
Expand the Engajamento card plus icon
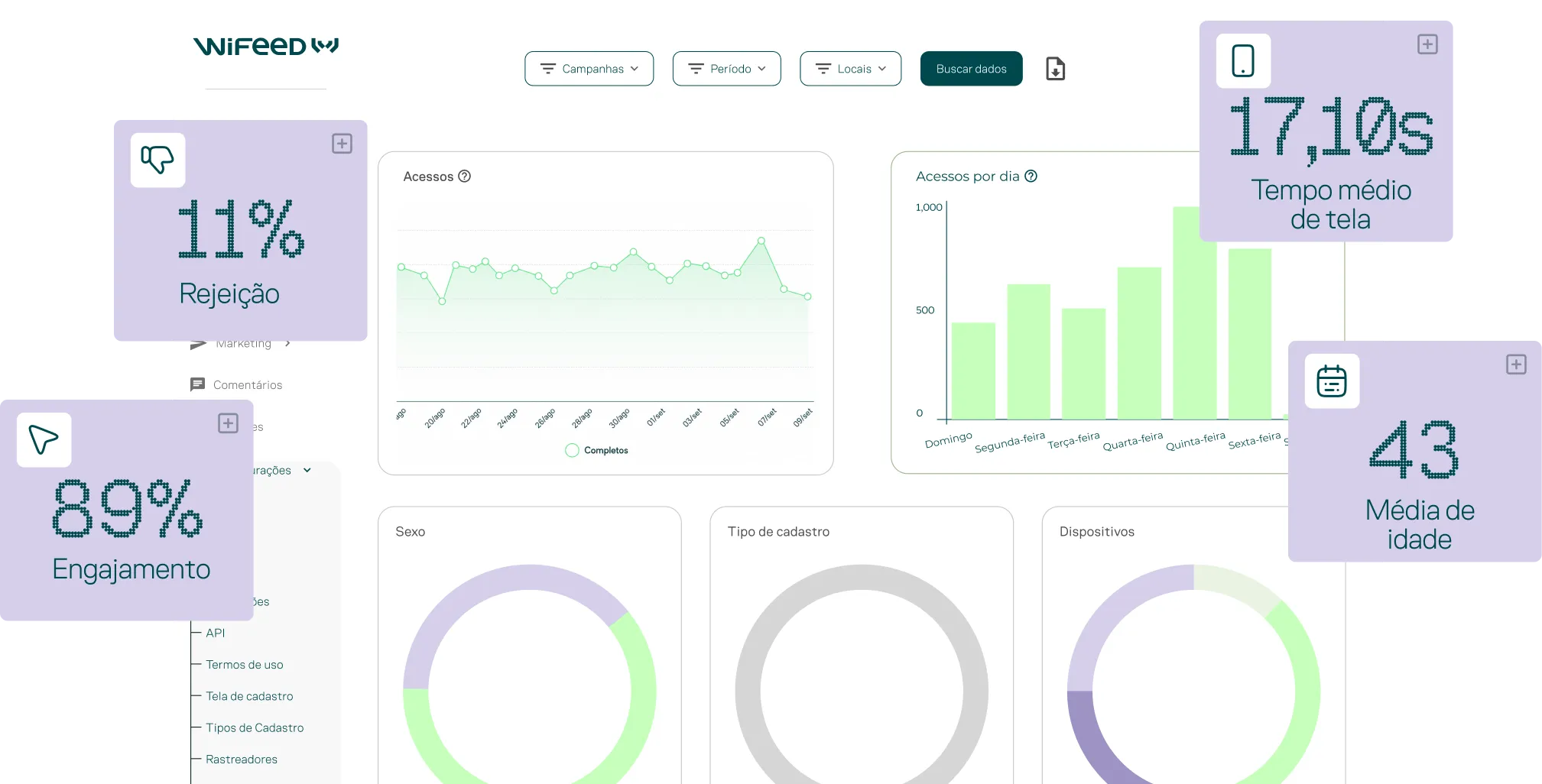228,423
